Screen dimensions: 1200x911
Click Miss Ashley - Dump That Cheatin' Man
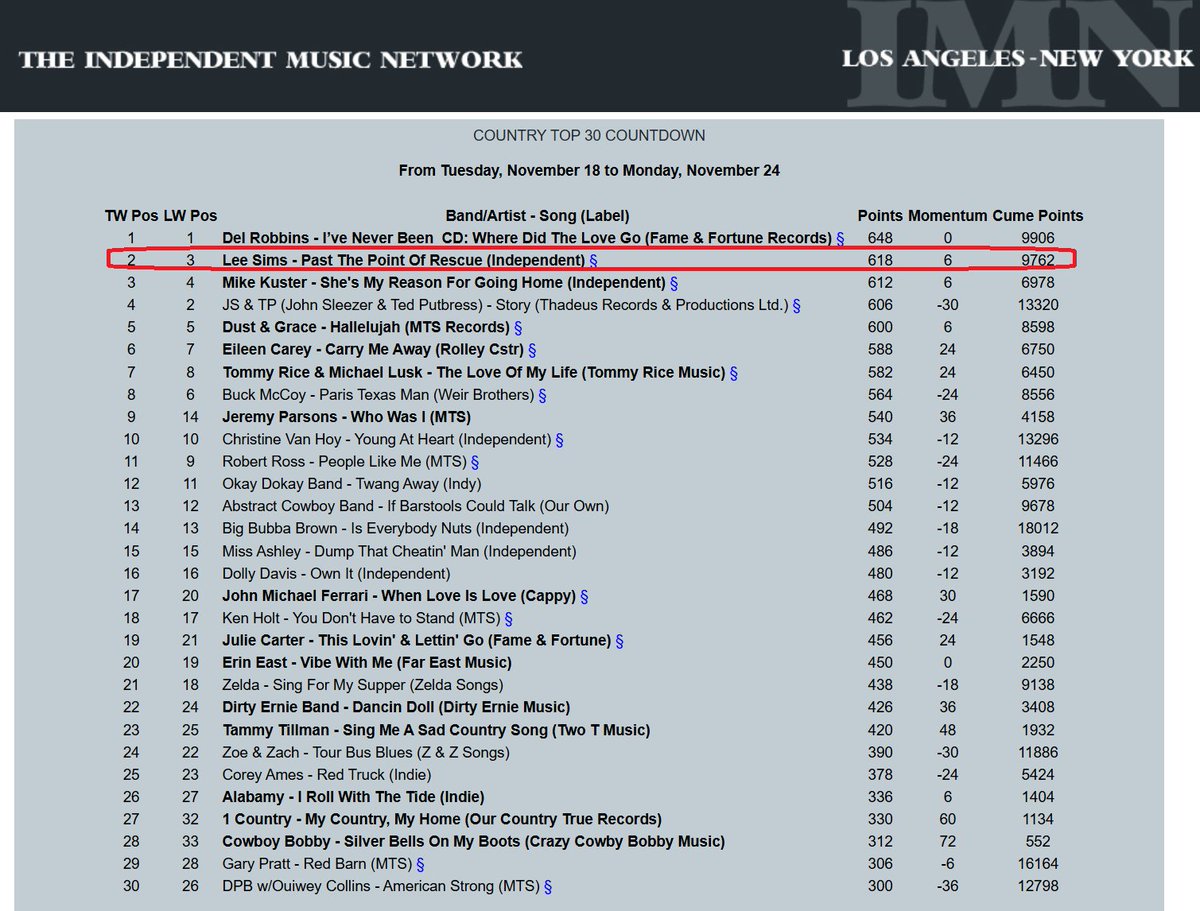coord(399,551)
